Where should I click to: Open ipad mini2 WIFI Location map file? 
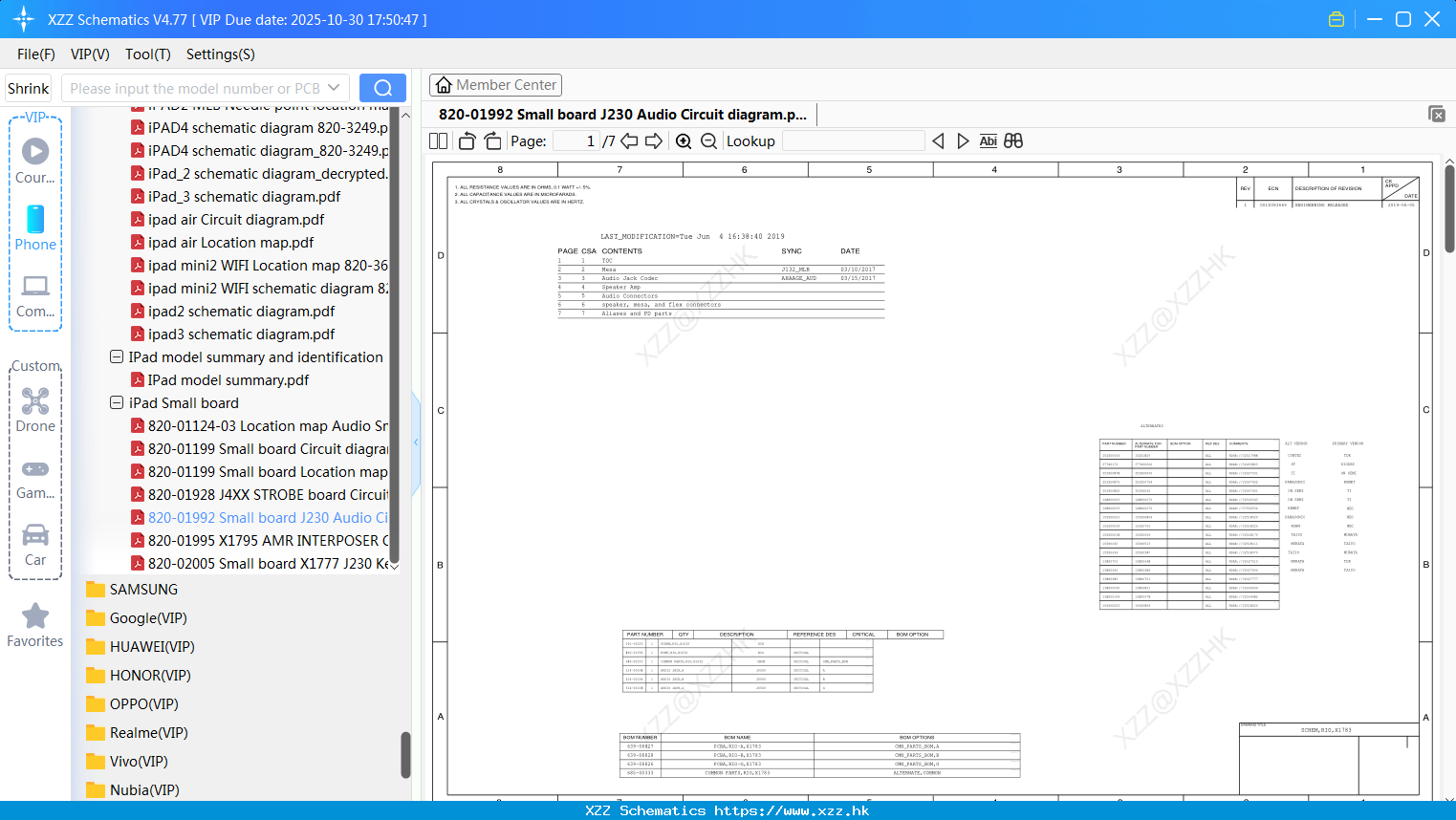pyautogui.click(x=259, y=265)
